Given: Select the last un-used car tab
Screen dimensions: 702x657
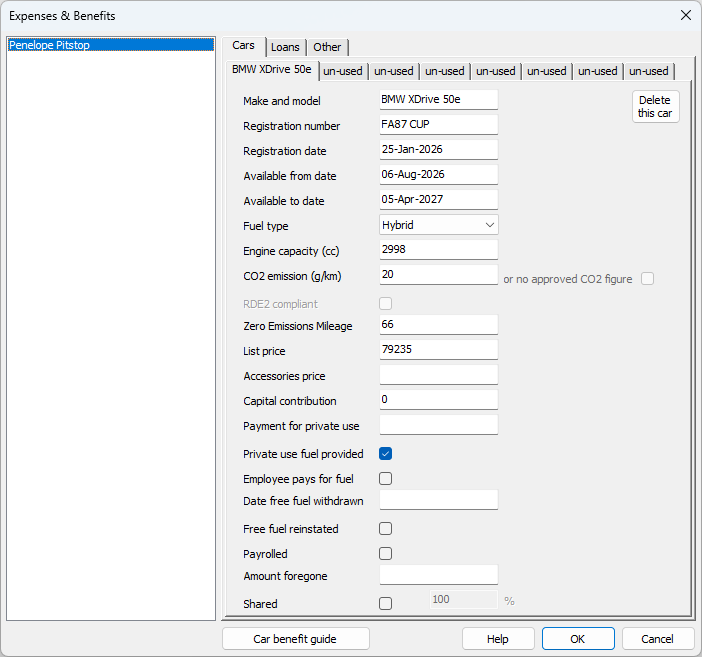Looking at the screenshot, I should [648, 71].
